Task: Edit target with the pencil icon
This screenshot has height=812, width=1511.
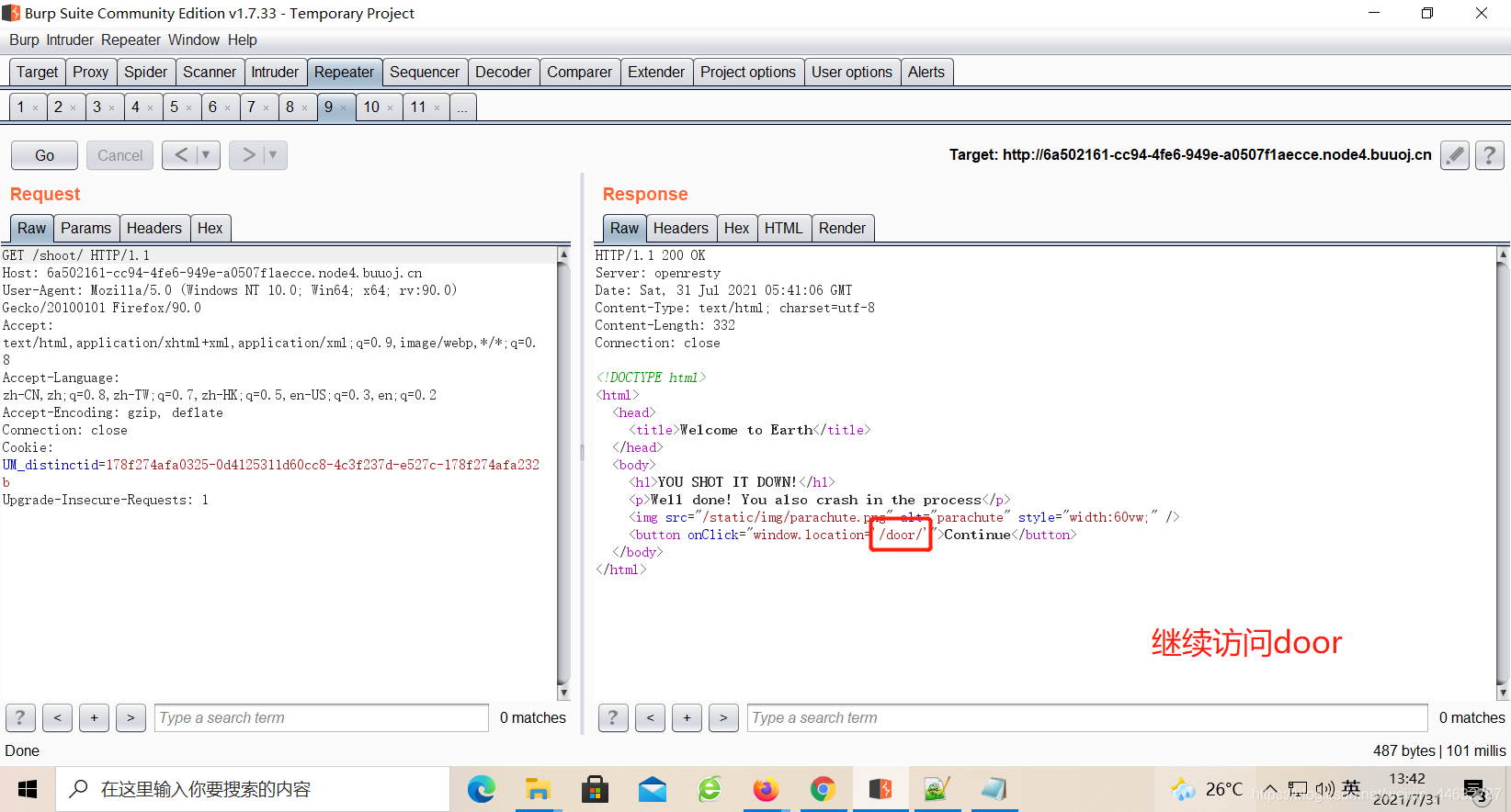Action: (1455, 155)
